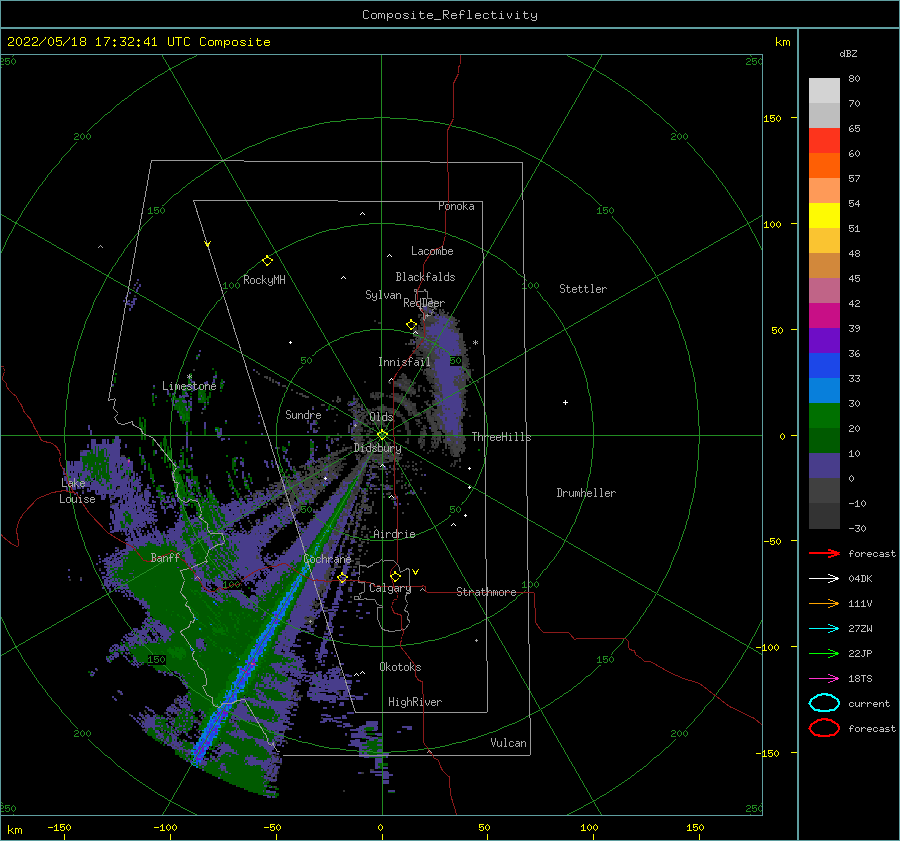Click the green 22JP arrow icon
The height and width of the screenshot is (841, 900).
click(x=824, y=653)
